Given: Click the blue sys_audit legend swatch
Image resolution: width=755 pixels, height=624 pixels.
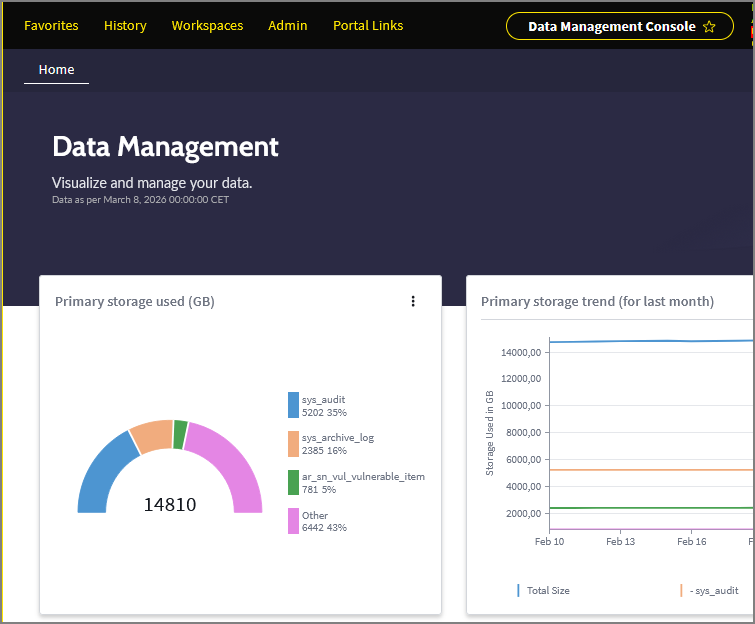Looking at the screenshot, I should point(293,405).
